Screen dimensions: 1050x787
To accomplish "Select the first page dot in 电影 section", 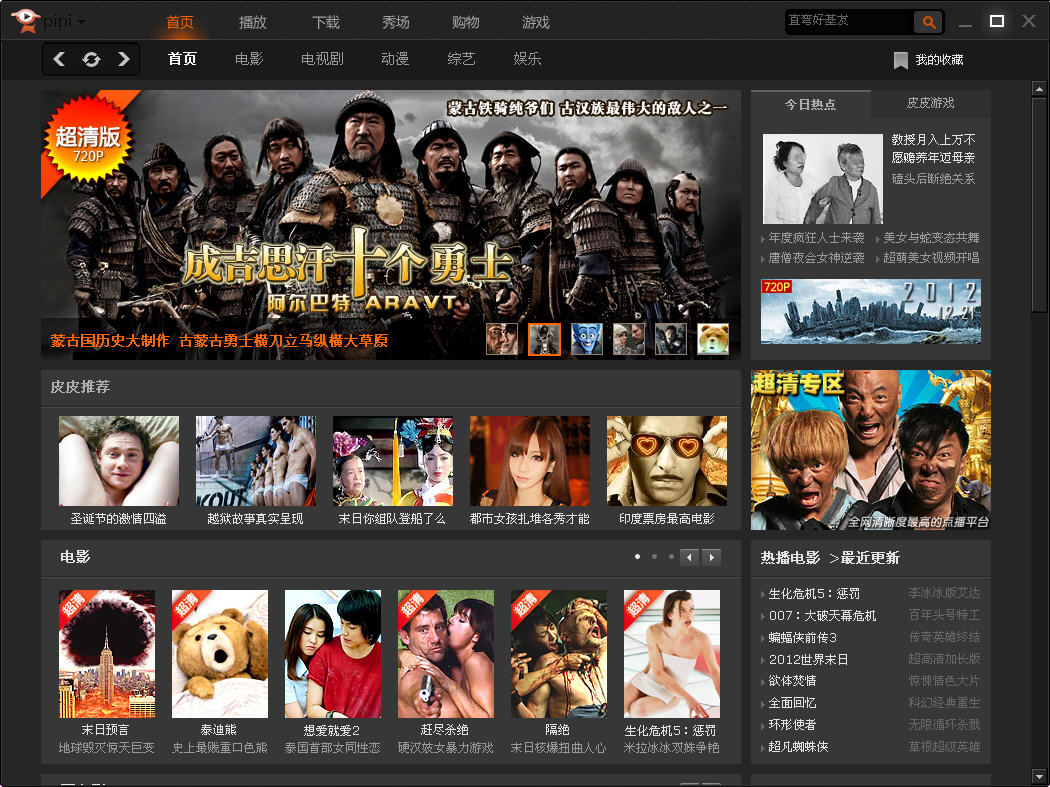I will pyautogui.click(x=637, y=556).
